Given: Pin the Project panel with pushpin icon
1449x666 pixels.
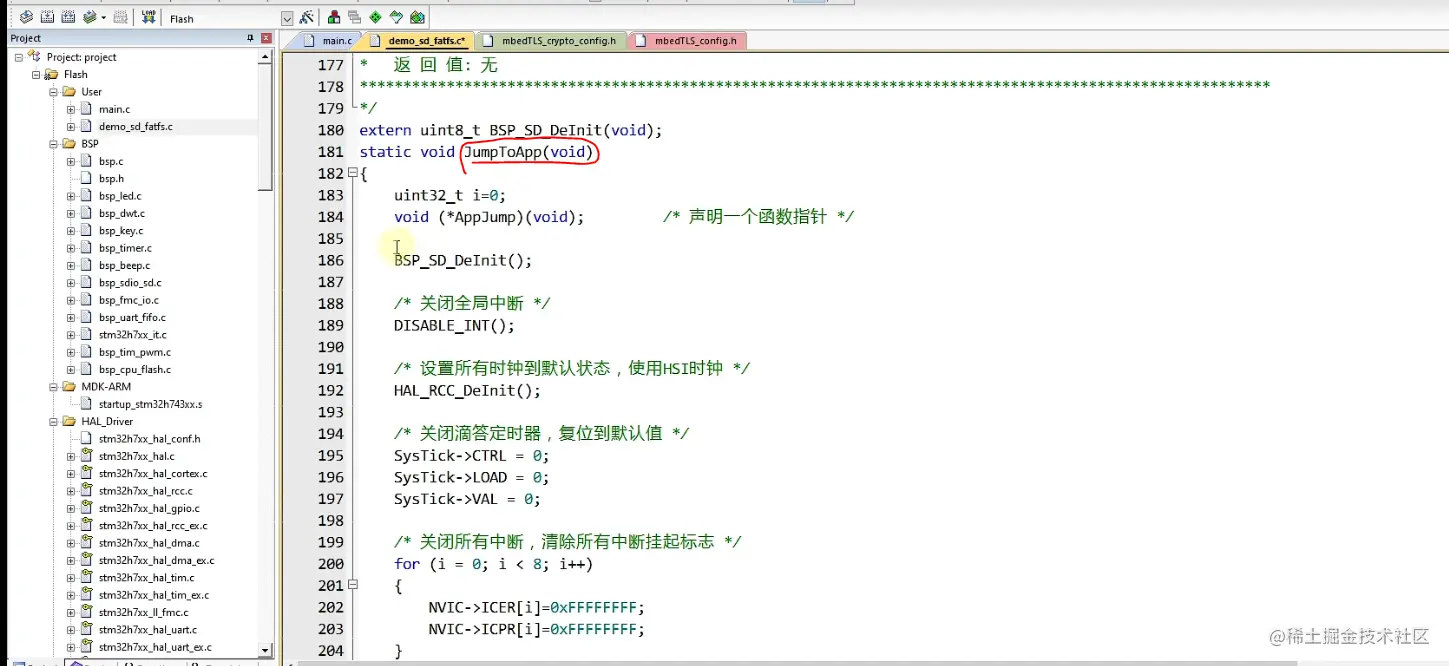Looking at the screenshot, I should (x=251, y=38).
